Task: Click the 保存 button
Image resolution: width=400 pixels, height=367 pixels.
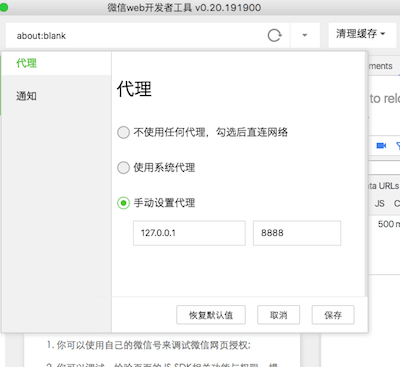Action: coord(333,315)
